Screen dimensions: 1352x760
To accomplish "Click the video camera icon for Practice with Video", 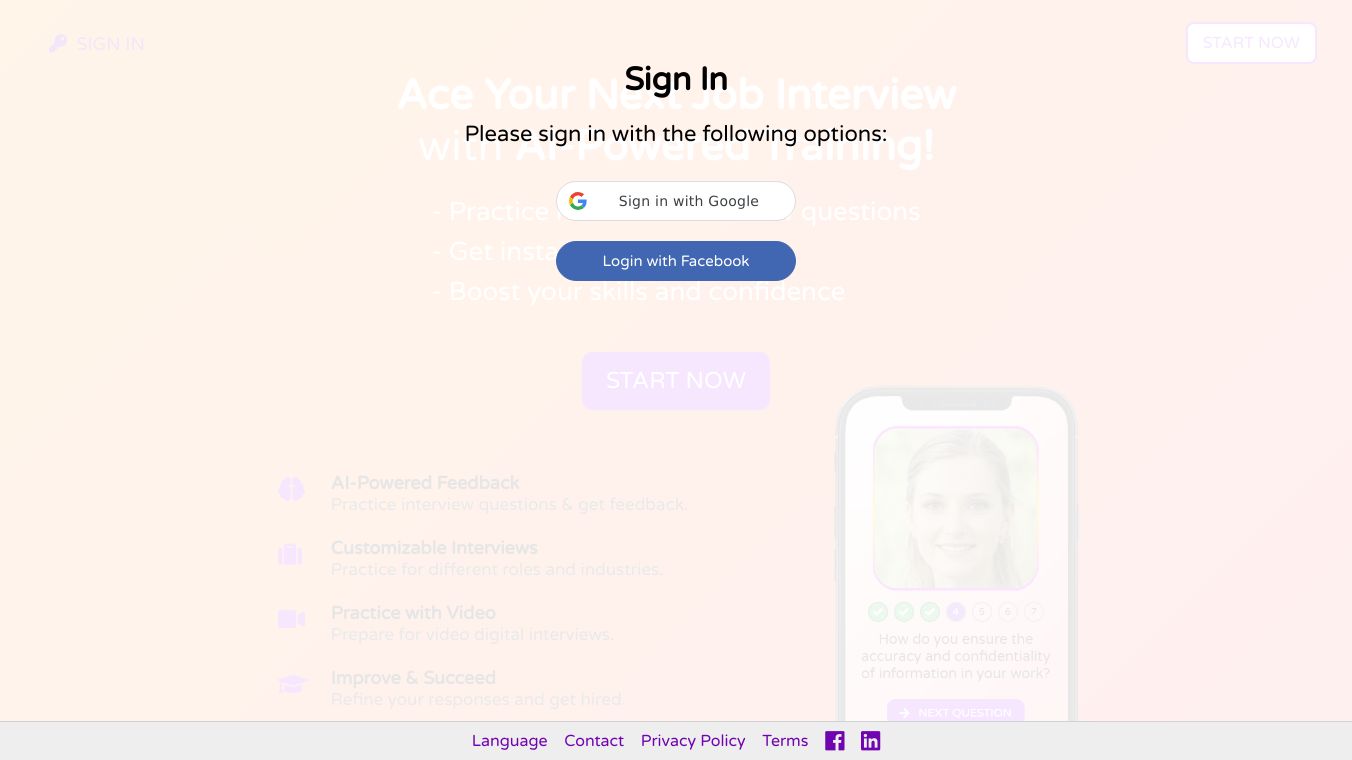I will click(x=291, y=619).
